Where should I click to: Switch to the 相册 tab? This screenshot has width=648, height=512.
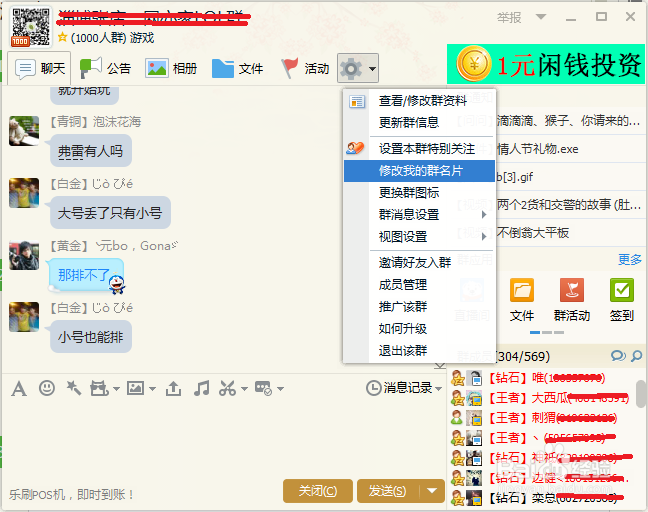pos(172,68)
